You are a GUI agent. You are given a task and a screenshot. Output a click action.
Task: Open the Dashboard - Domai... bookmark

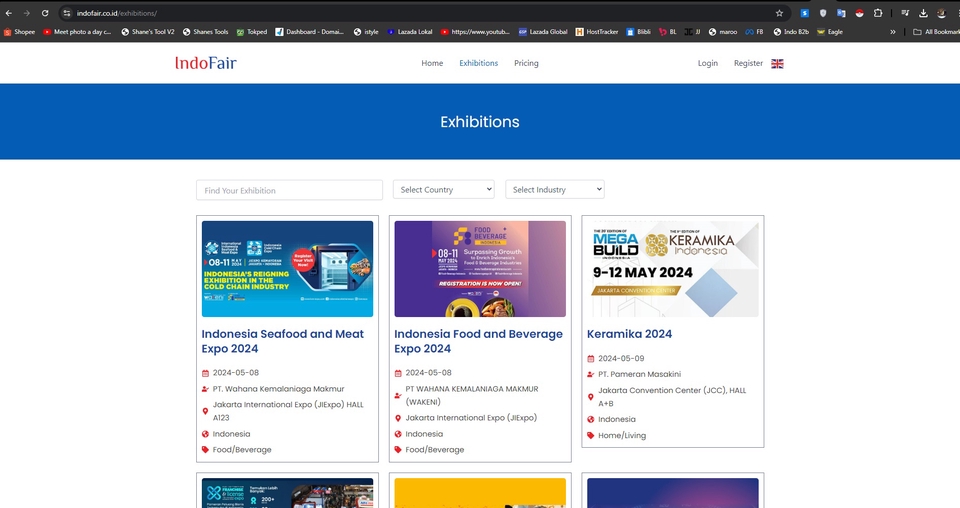pyautogui.click(x=309, y=32)
